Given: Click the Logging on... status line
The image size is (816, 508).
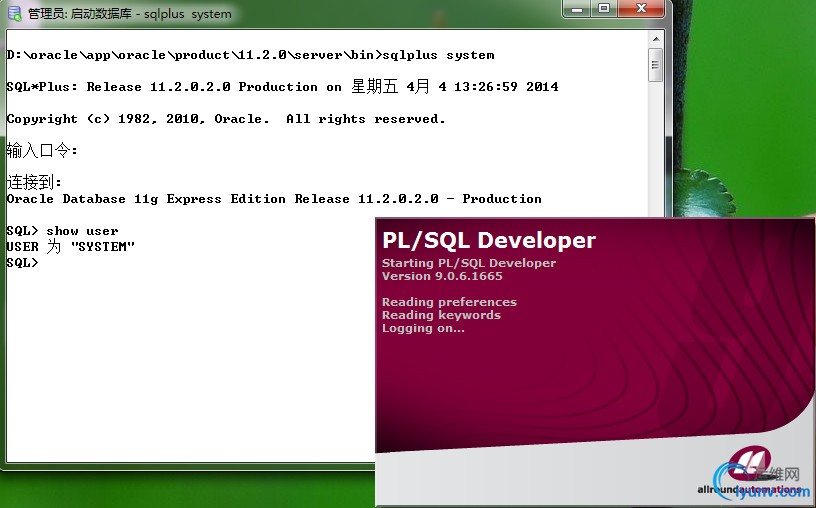Looking at the screenshot, I should pyautogui.click(x=423, y=328).
